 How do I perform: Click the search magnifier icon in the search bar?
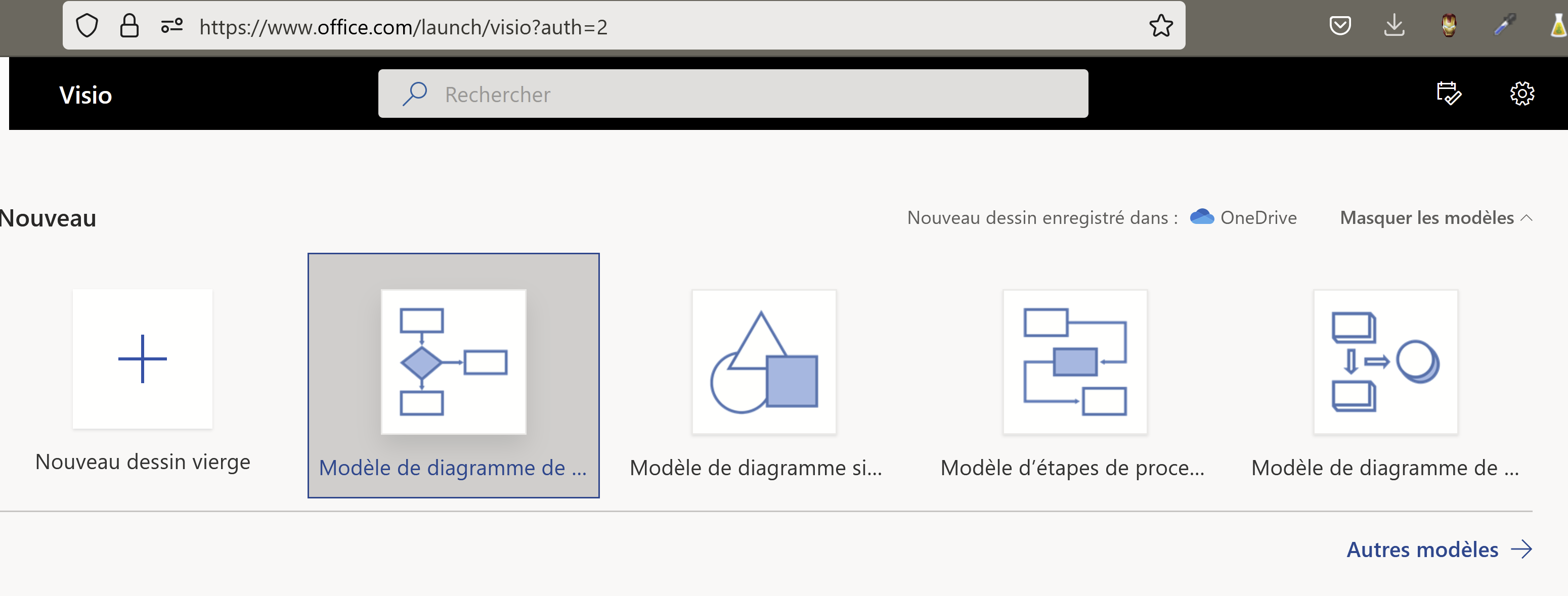(x=415, y=93)
